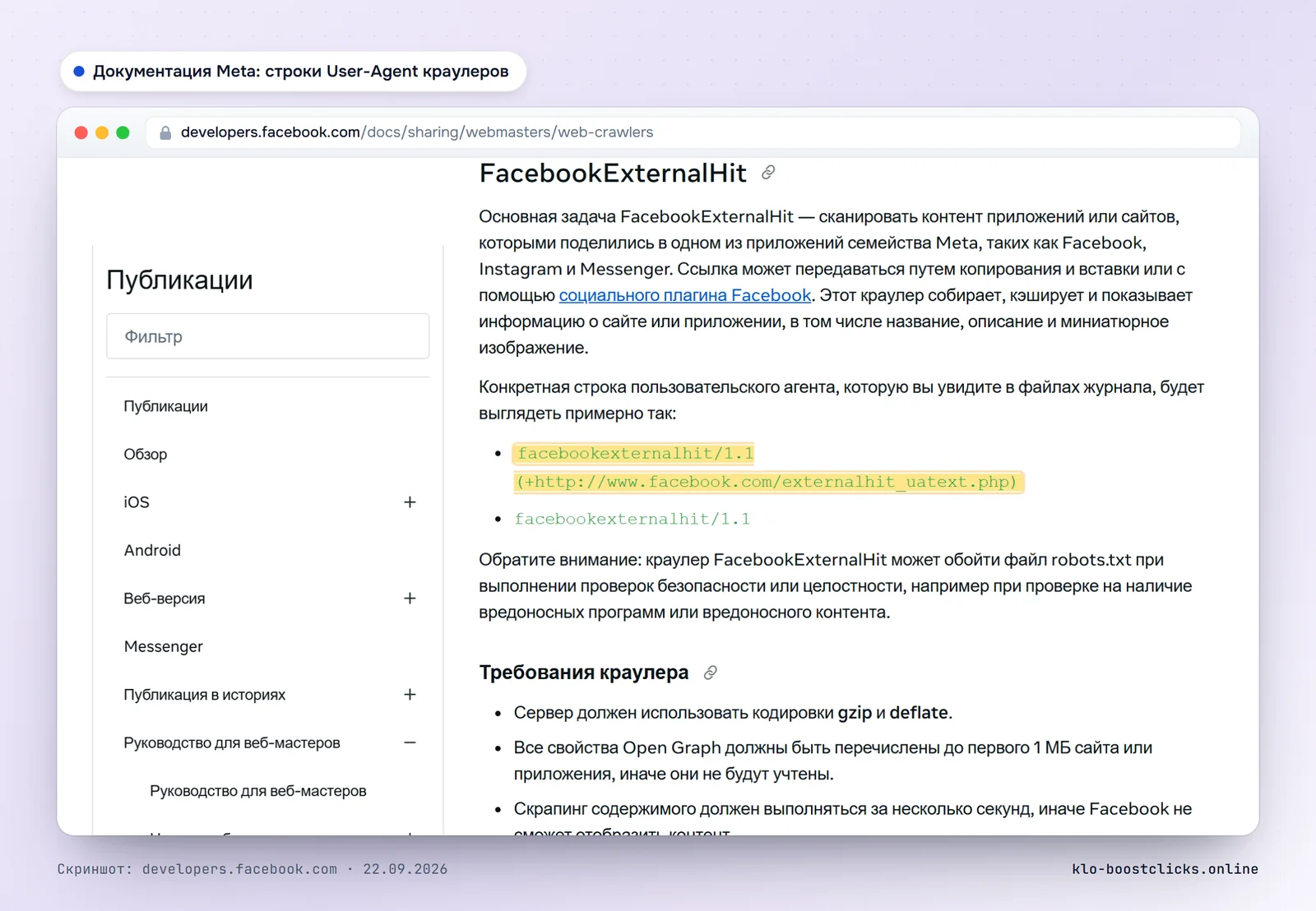
Task: Click paragraph starting Обратите внимание
Action: pos(836,586)
